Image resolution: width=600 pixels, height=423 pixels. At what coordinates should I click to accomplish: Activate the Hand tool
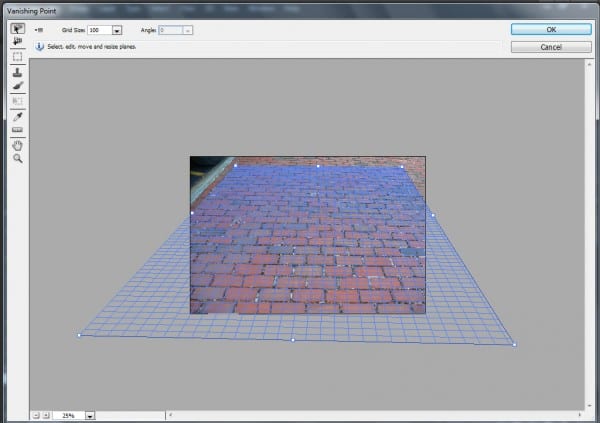pos(17,144)
